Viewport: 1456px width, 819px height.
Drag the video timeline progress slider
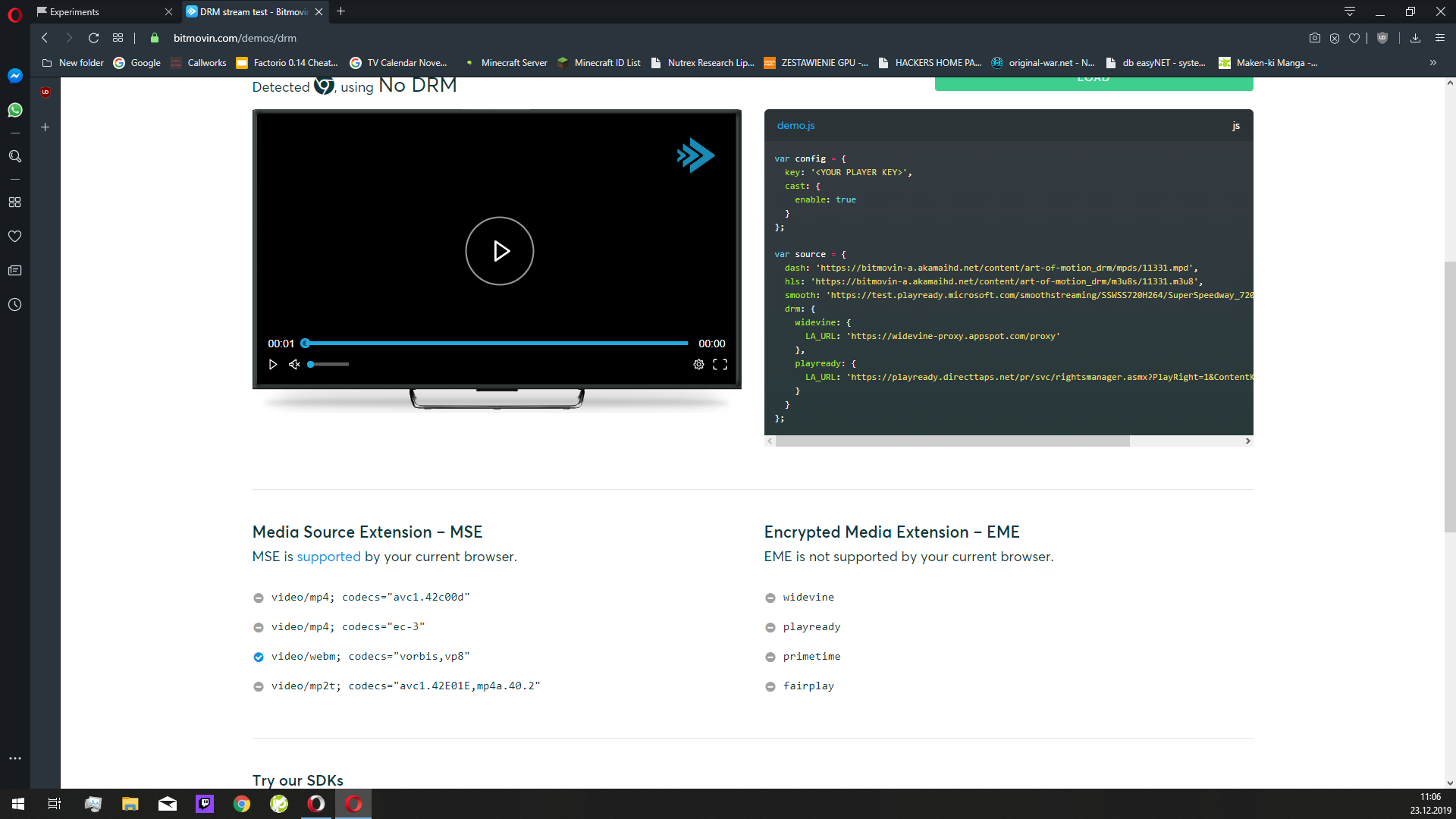point(306,343)
